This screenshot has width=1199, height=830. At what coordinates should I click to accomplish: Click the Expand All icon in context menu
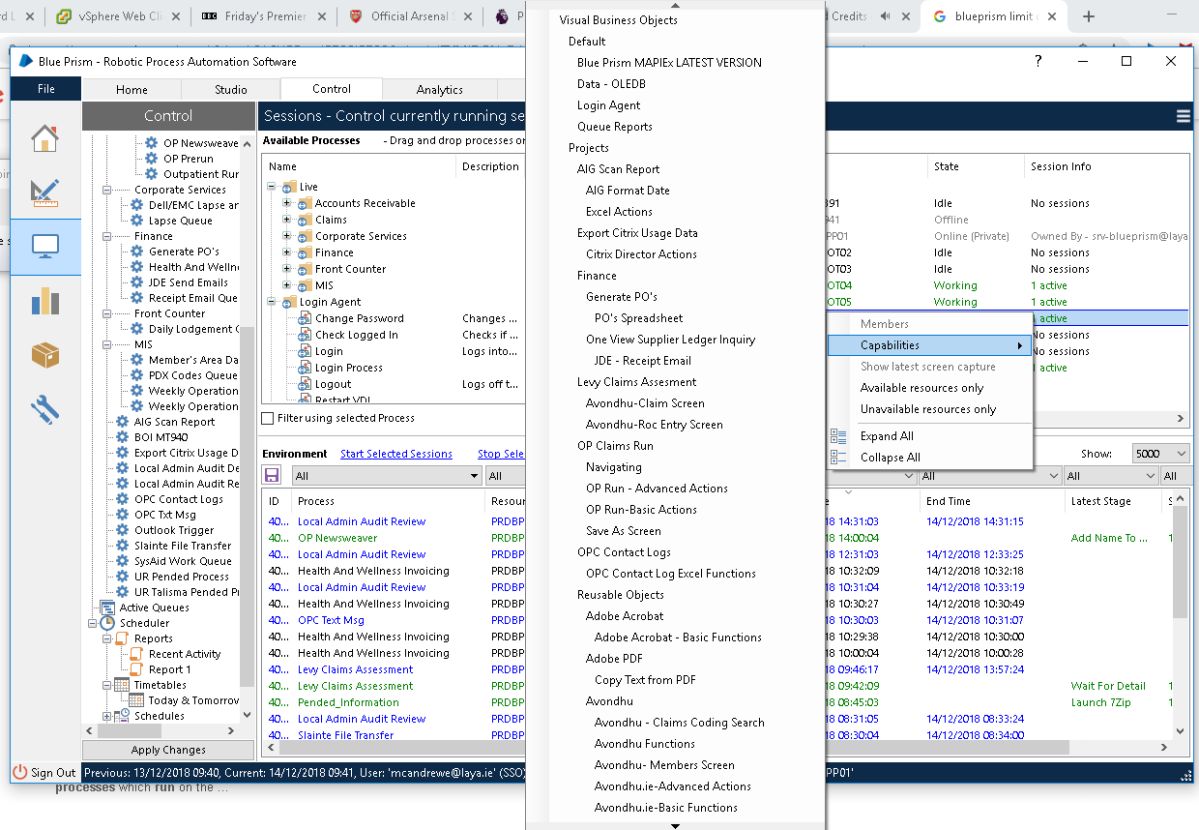(x=838, y=436)
